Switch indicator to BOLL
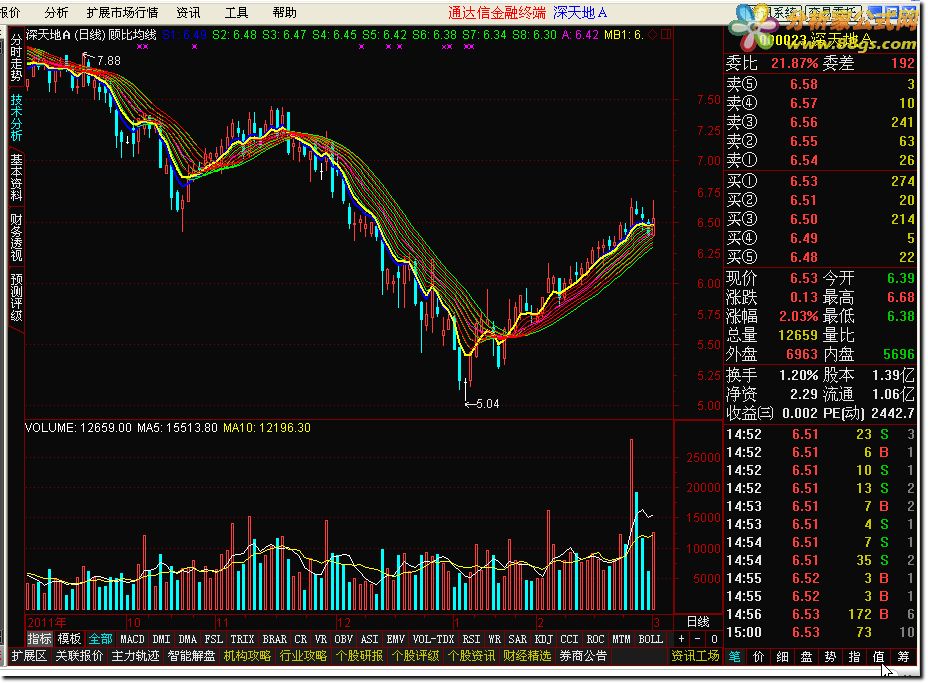The image size is (928, 683). pos(650,639)
